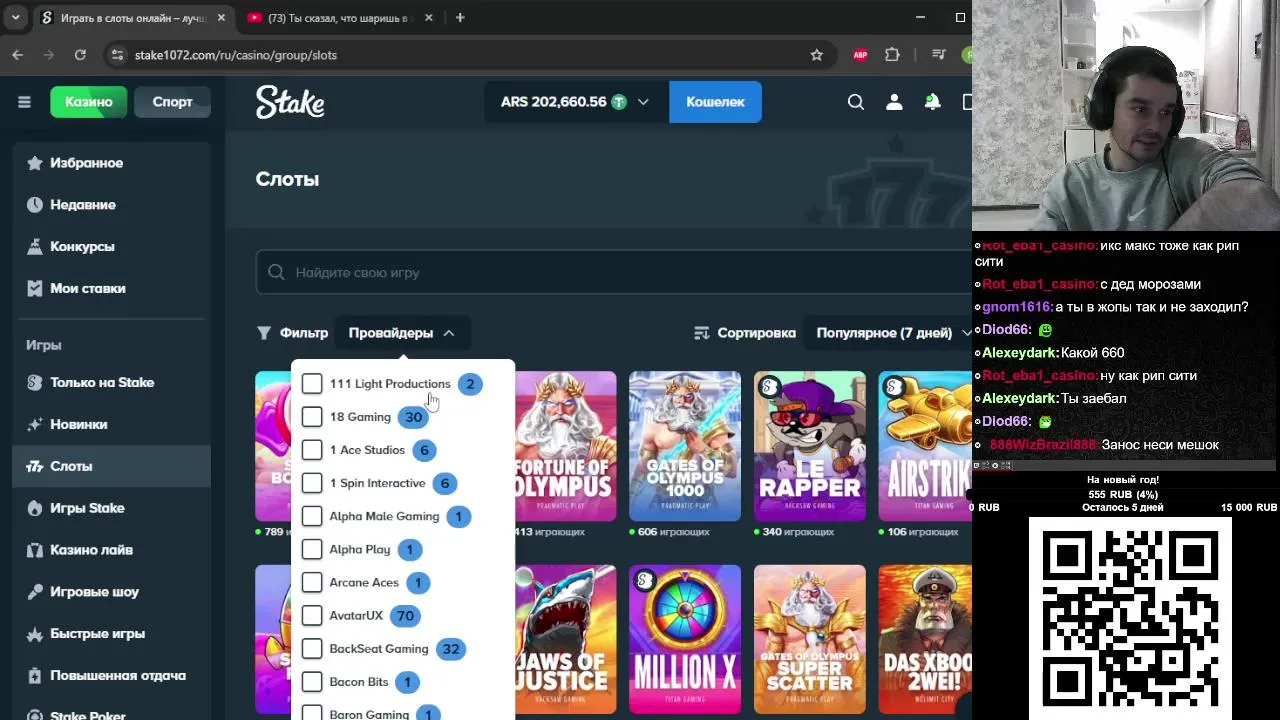Open the user profile icon
The image size is (1280, 720).
pos(894,102)
